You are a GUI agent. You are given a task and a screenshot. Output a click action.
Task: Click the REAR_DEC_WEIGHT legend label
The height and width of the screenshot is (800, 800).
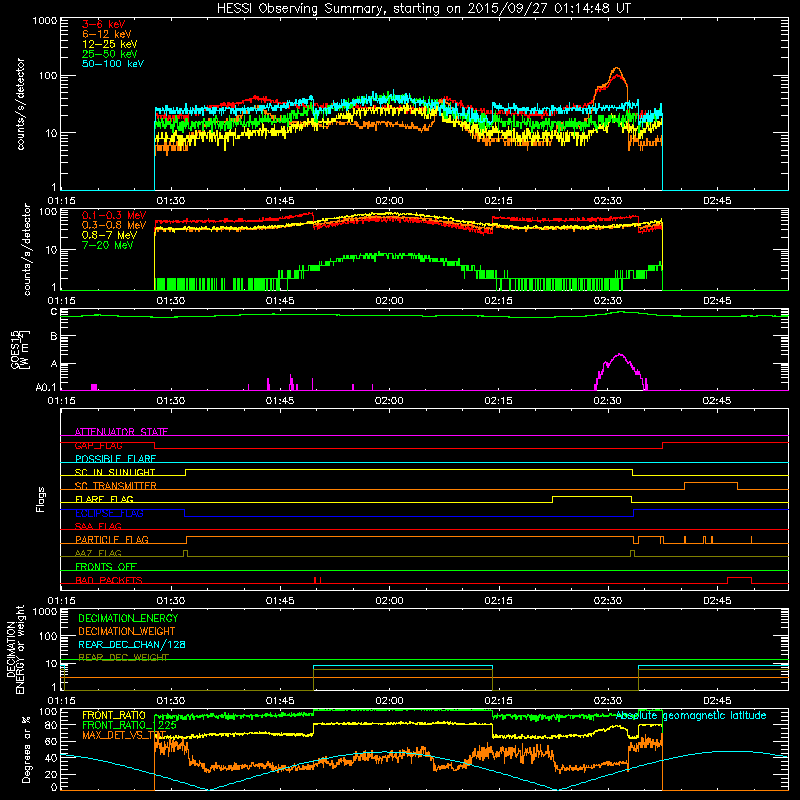click(123, 657)
